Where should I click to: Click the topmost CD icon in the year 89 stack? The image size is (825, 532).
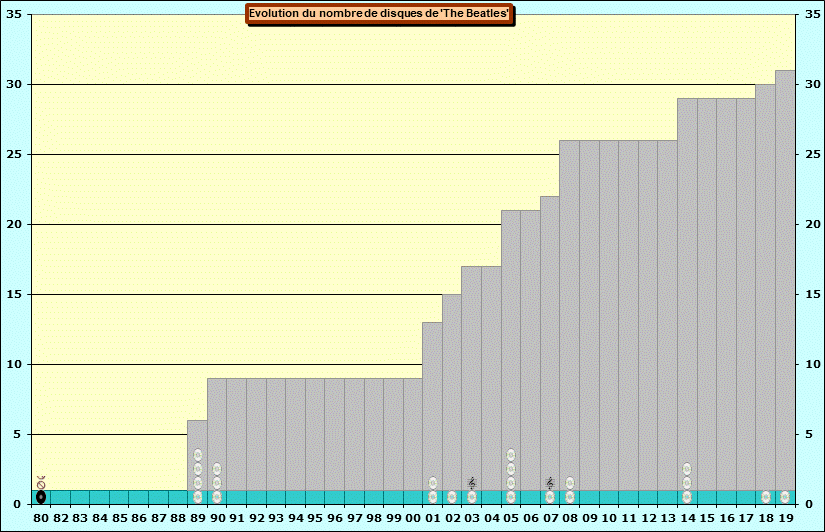(198, 455)
